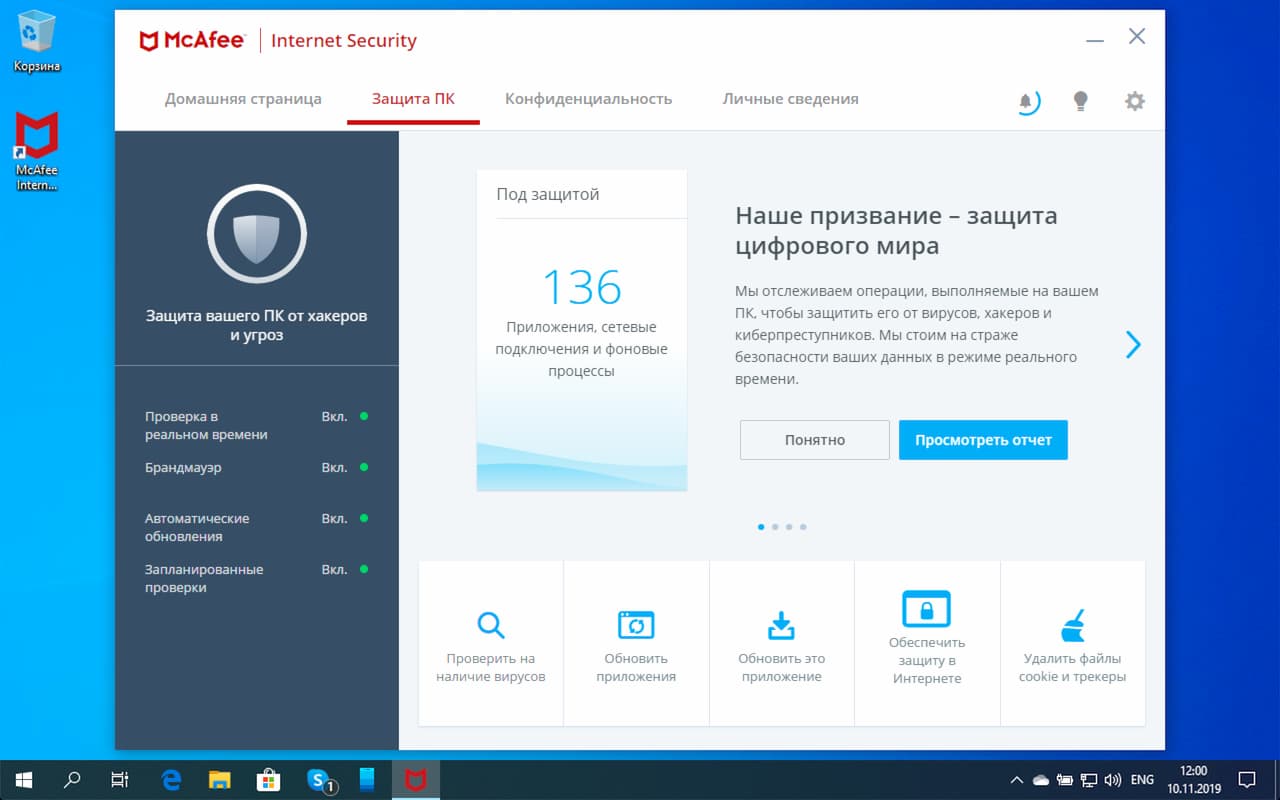Viewport: 1280px width, 800px height.
Task: Open the 'Домашняя страница' tab
Action: coord(243,98)
